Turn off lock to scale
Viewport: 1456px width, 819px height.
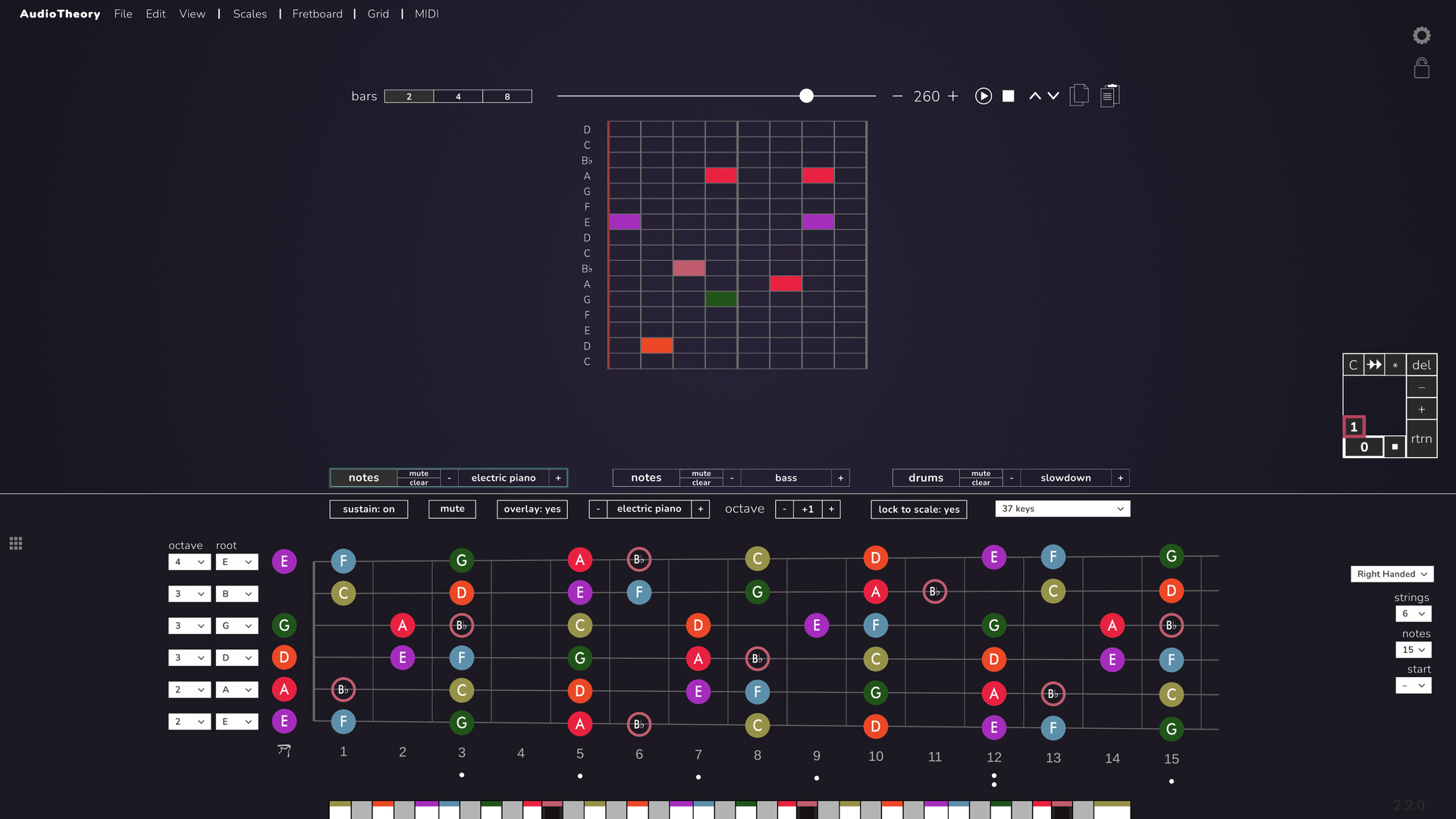[918, 509]
